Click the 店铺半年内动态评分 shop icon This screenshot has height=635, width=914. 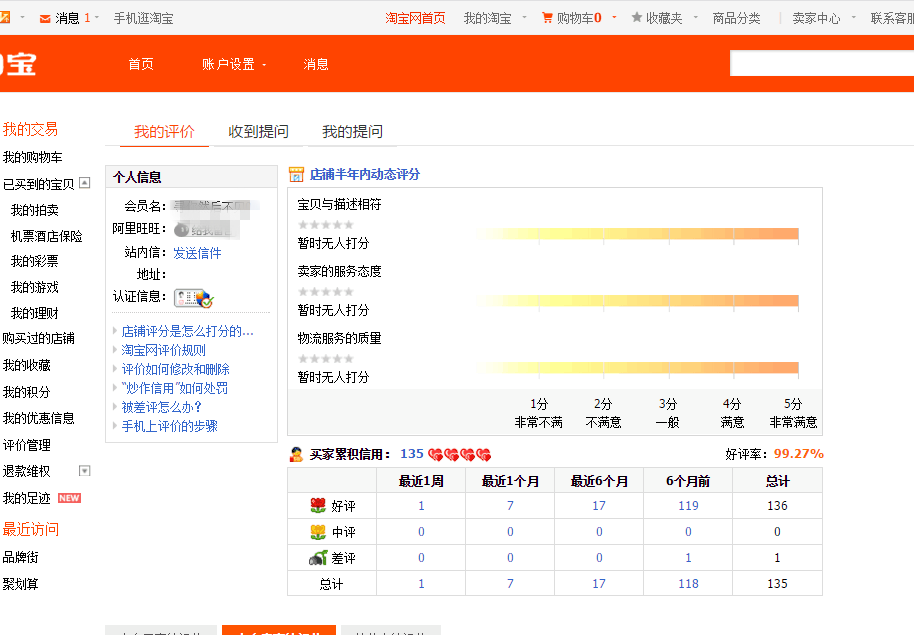pyautogui.click(x=296, y=174)
